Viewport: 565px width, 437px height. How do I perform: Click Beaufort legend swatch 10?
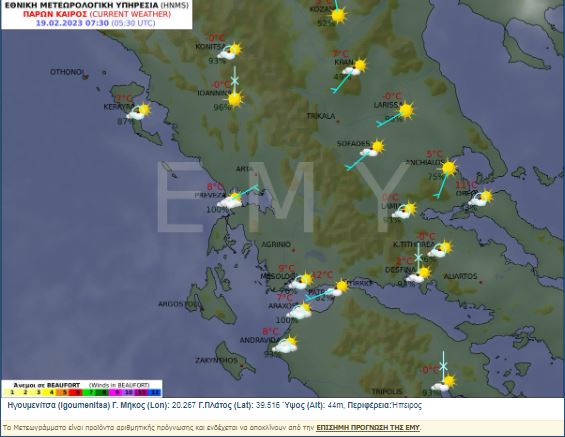[x=129, y=392]
